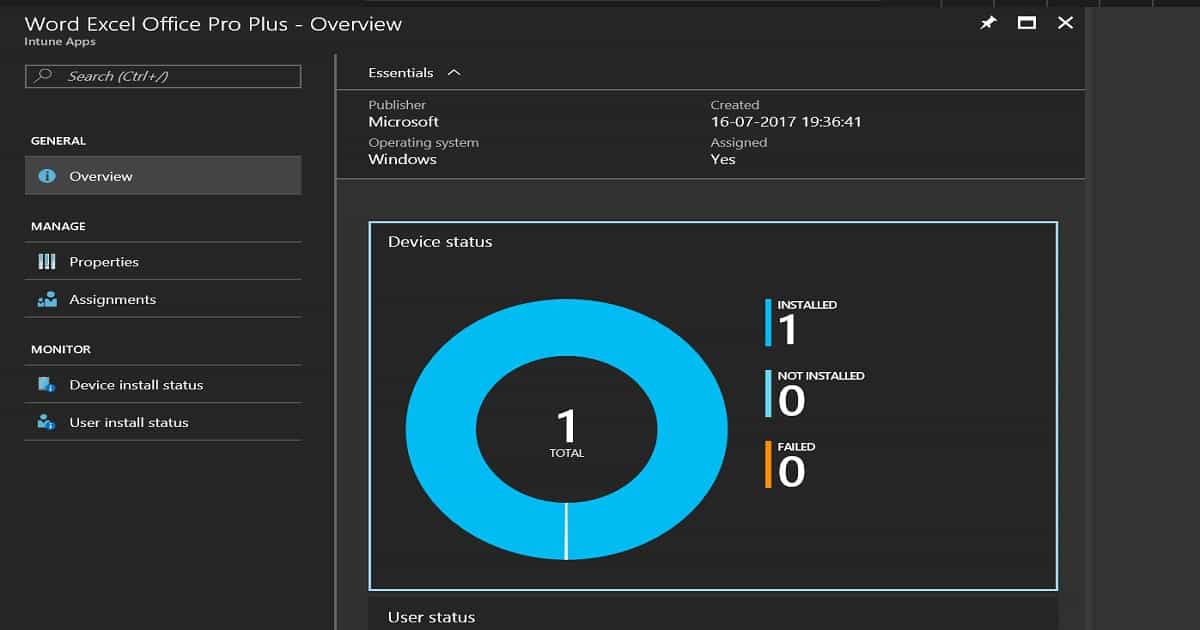Close the Overview blade
The height and width of the screenshot is (630, 1200).
pos(1065,22)
